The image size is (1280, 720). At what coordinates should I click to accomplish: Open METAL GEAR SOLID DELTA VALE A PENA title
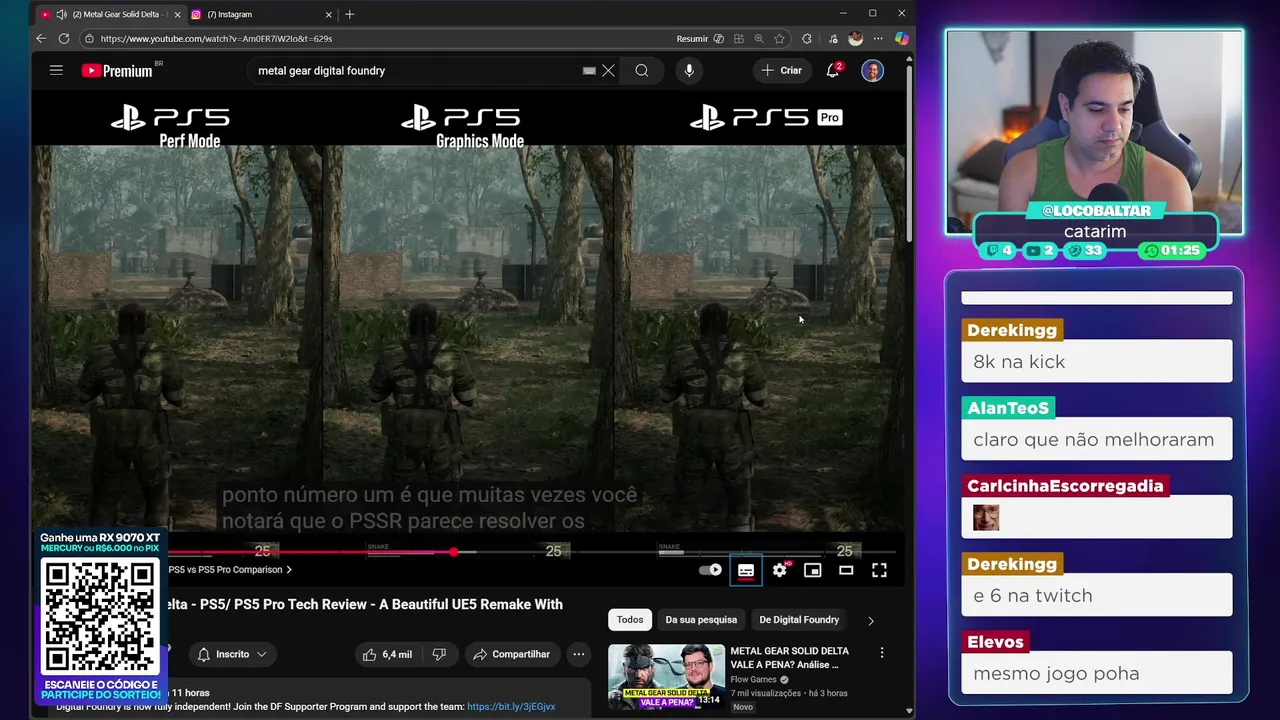789,658
